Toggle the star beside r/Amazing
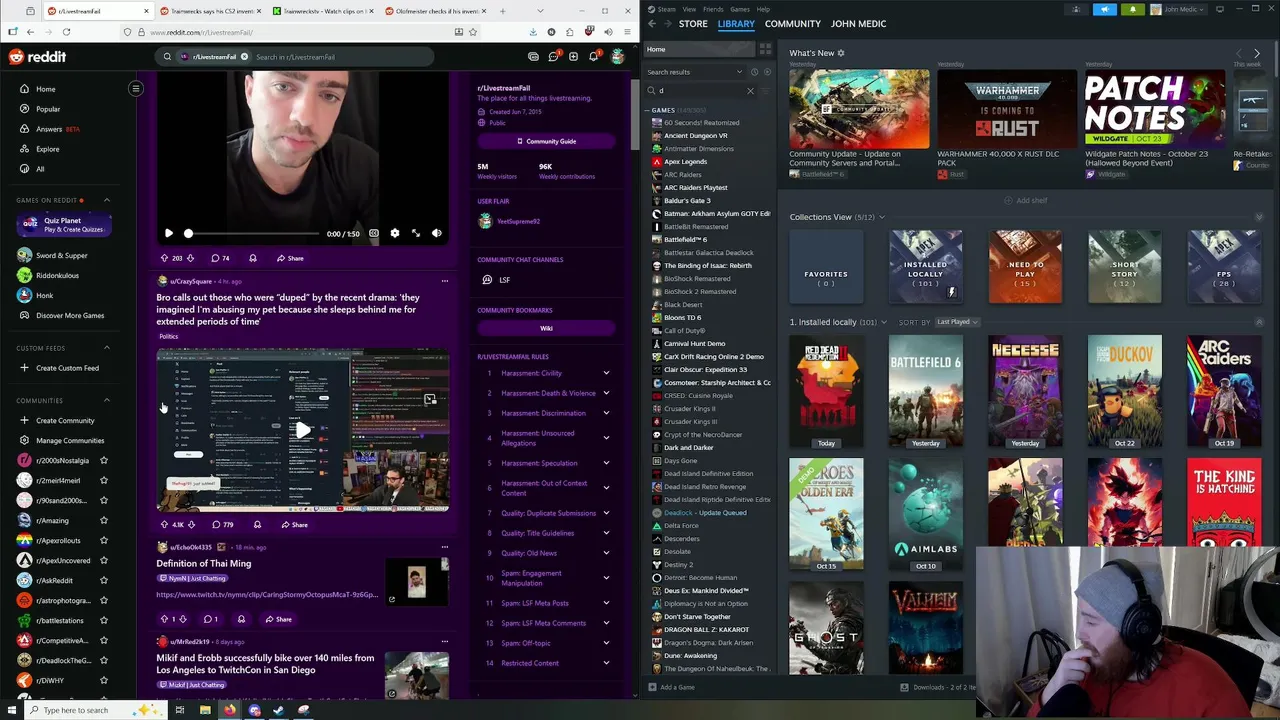This screenshot has width=1280, height=720. tap(103, 520)
